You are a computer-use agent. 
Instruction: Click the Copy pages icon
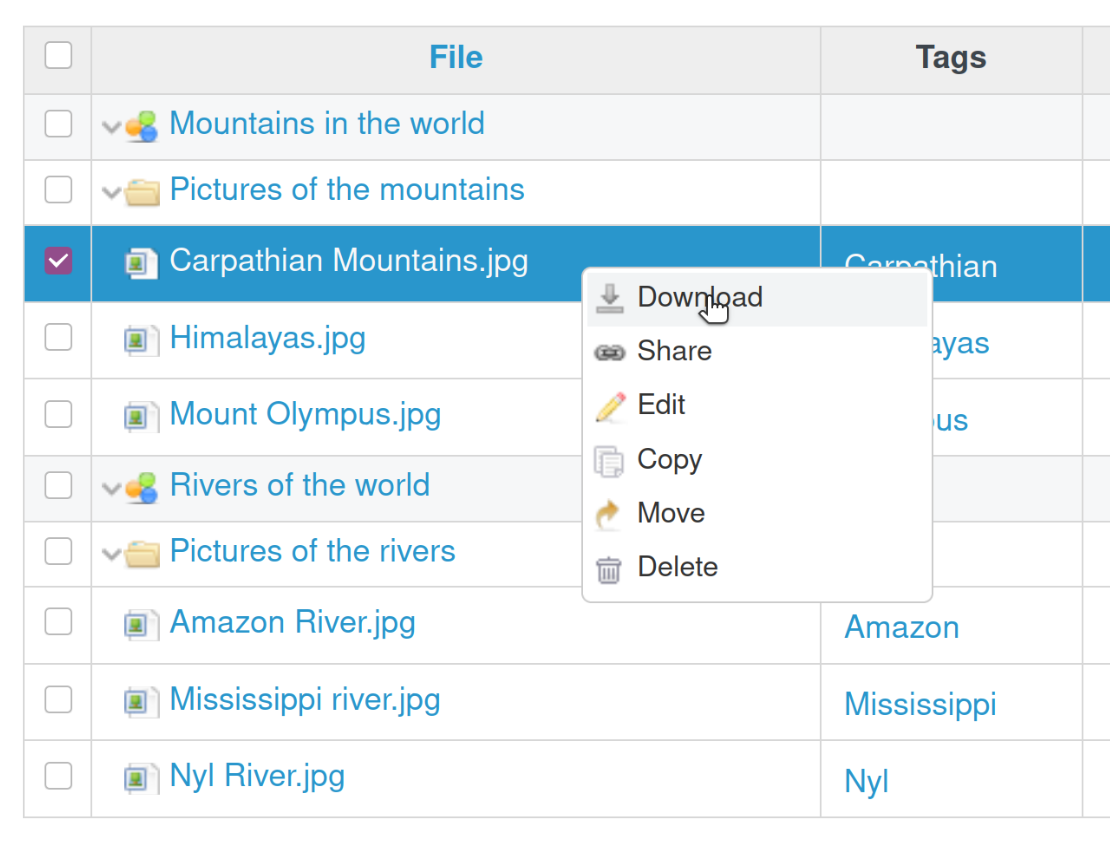pos(608,459)
